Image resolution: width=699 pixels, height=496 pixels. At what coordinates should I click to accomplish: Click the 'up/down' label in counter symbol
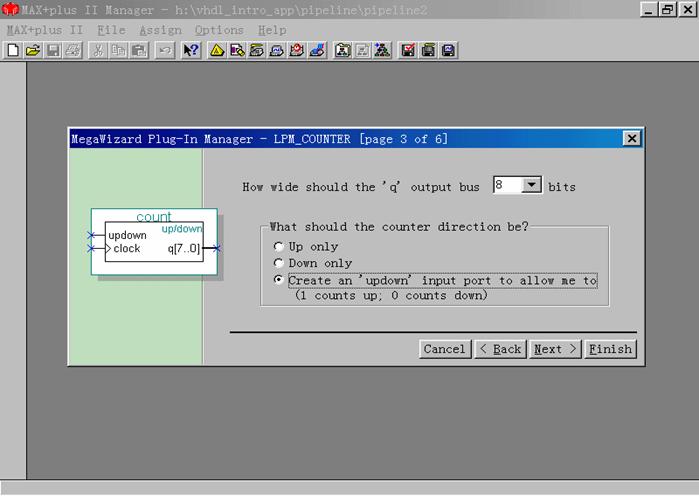click(182, 229)
